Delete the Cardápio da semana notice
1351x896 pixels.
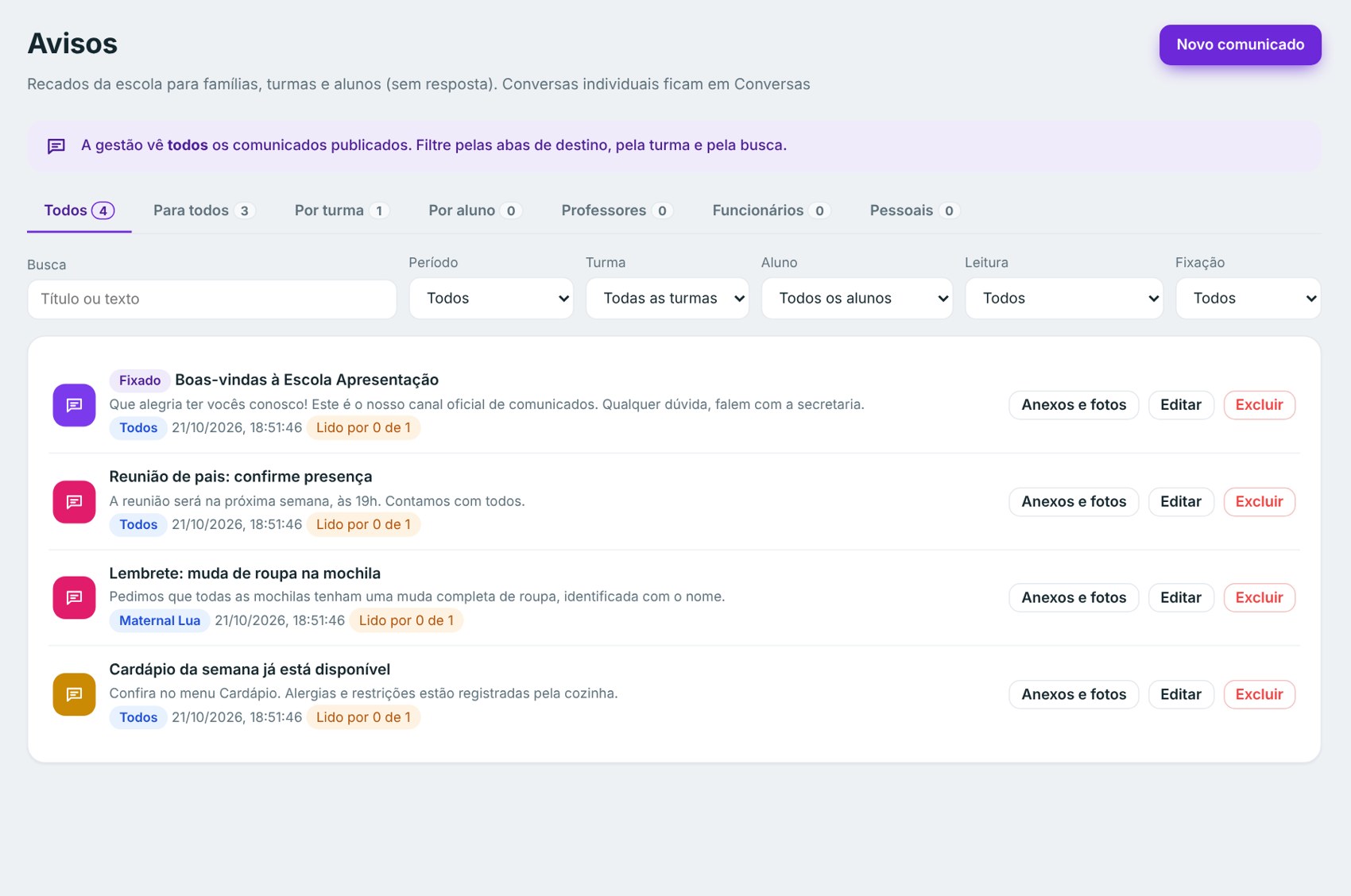pyautogui.click(x=1259, y=695)
